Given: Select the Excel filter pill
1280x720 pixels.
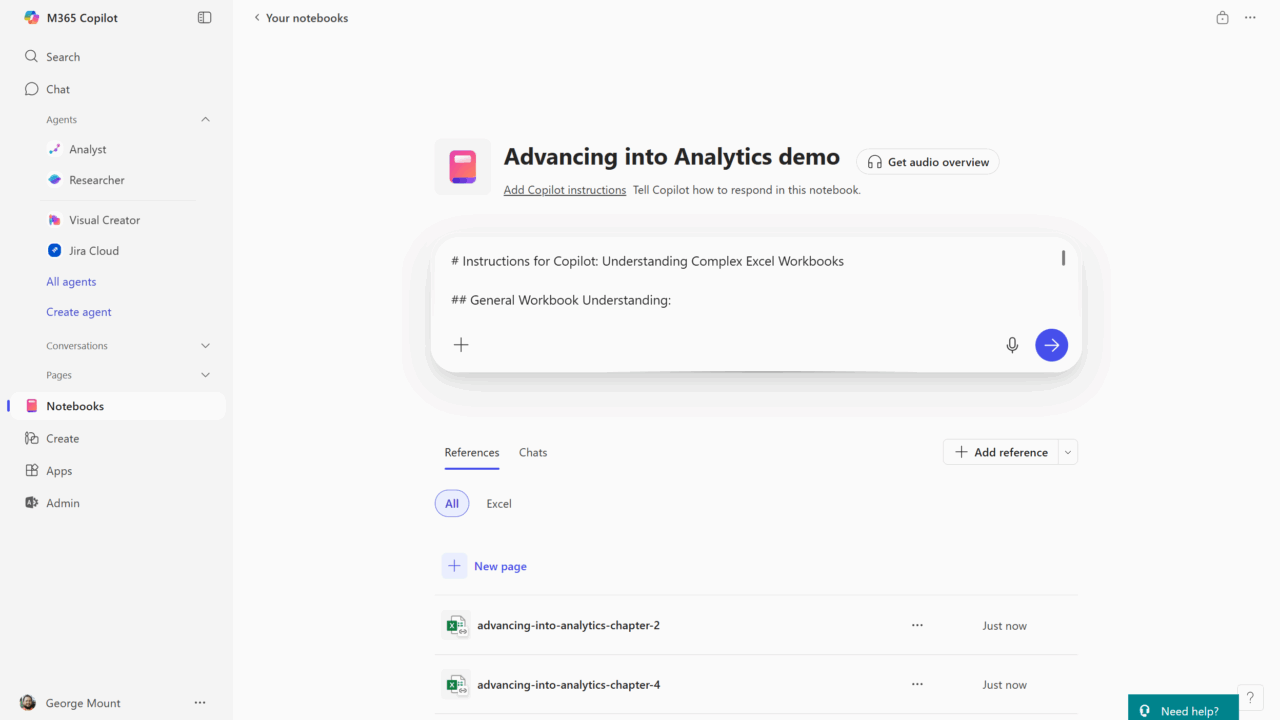Looking at the screenshot, I should tap(499, 504).
